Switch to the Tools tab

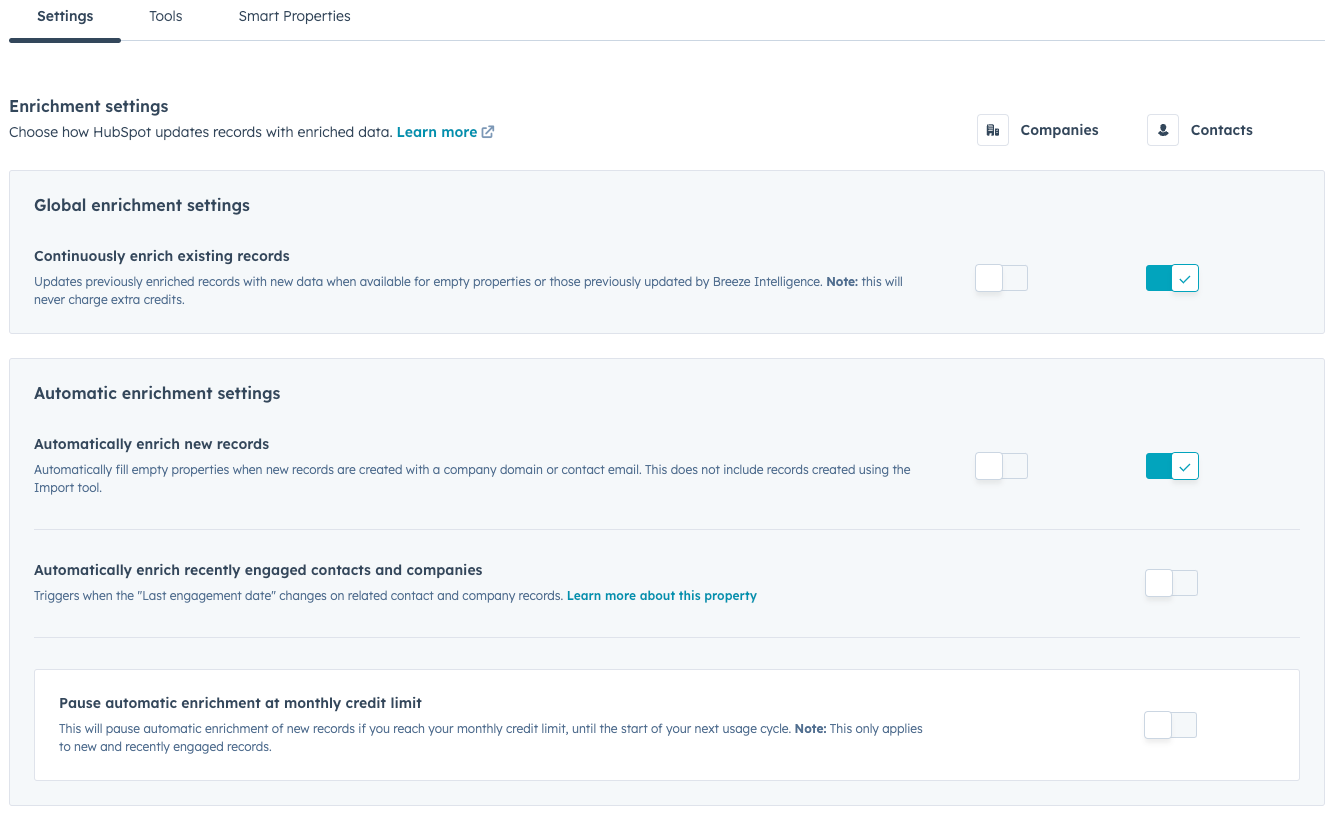pyautogui.click(x=165, y=16)
